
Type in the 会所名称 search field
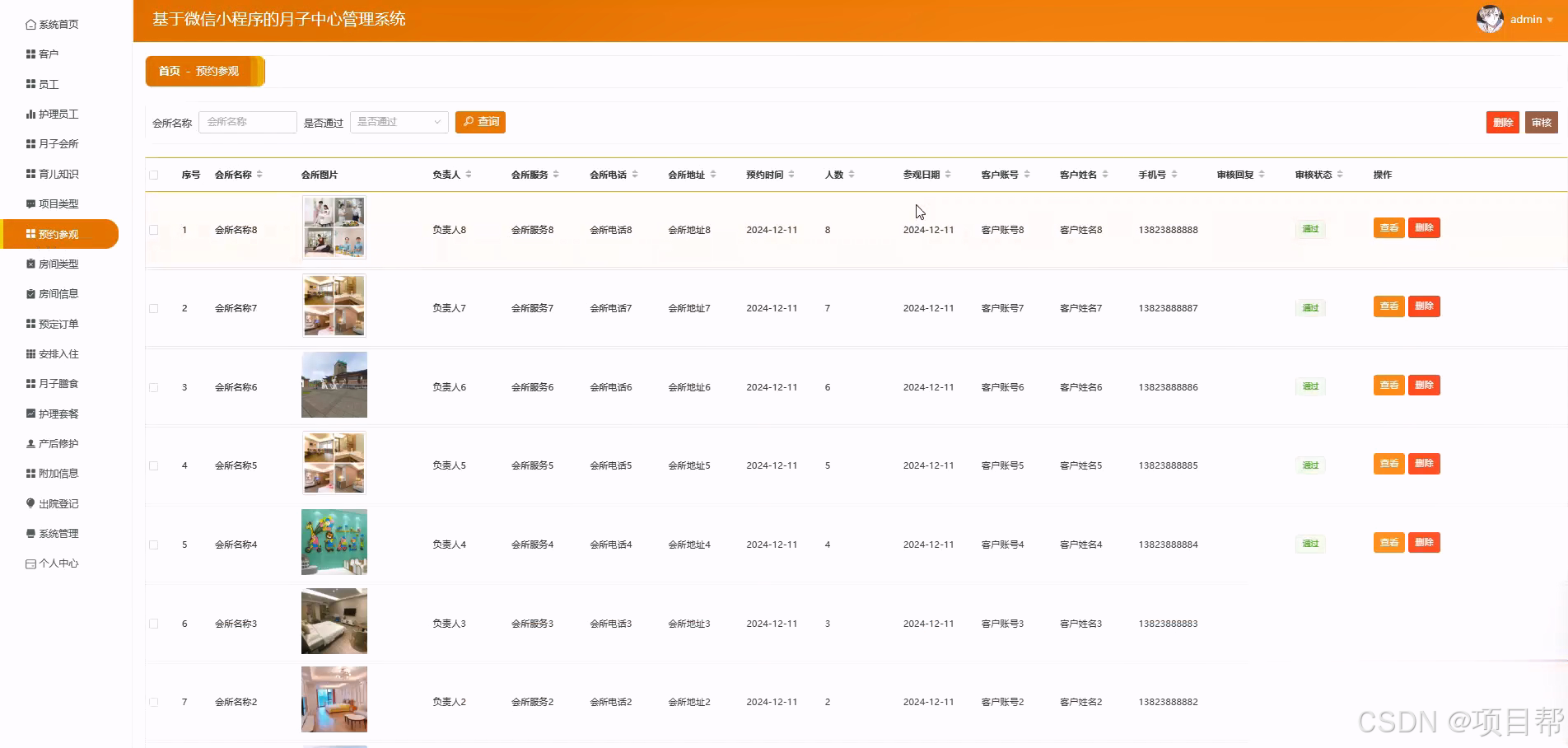tap(247, 121)
